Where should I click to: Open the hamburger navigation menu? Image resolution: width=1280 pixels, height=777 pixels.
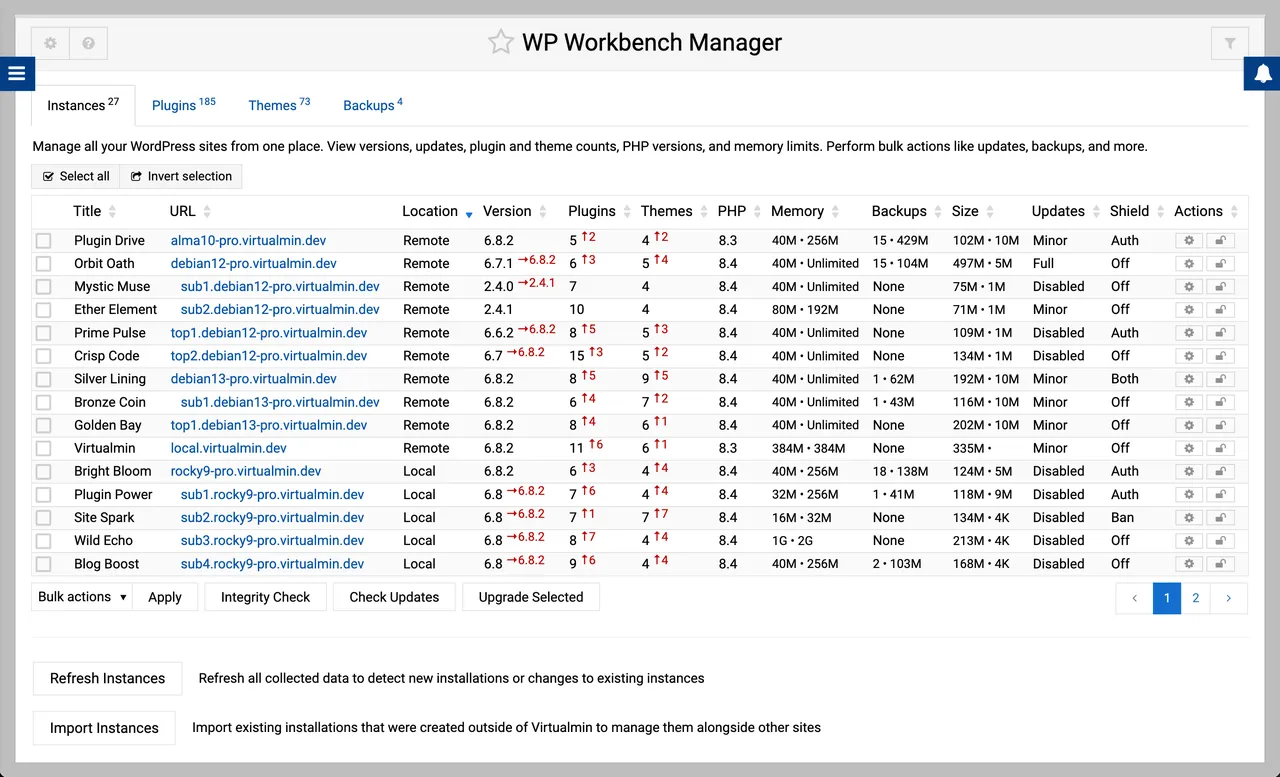[17, 74]
